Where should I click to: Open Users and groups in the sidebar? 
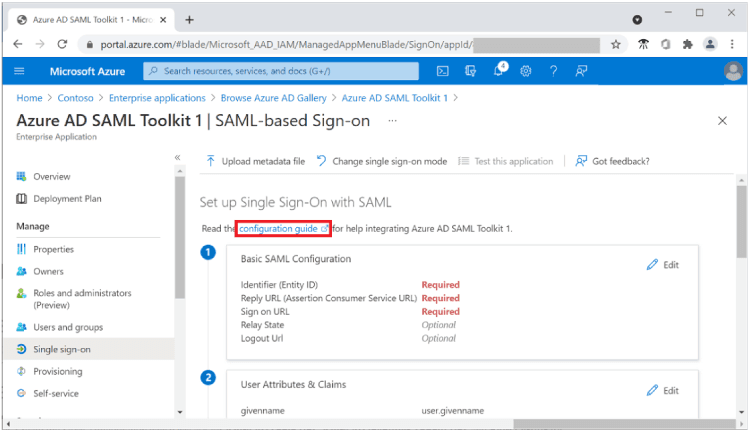point(68,327)
